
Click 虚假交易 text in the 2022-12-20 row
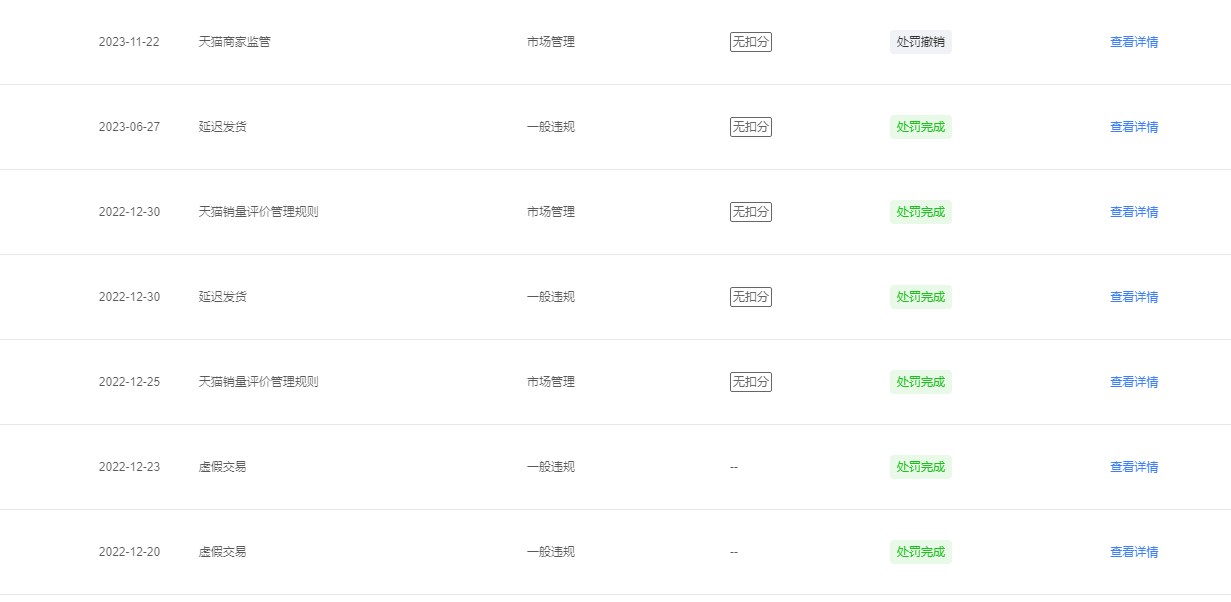(x=223, y=552)
